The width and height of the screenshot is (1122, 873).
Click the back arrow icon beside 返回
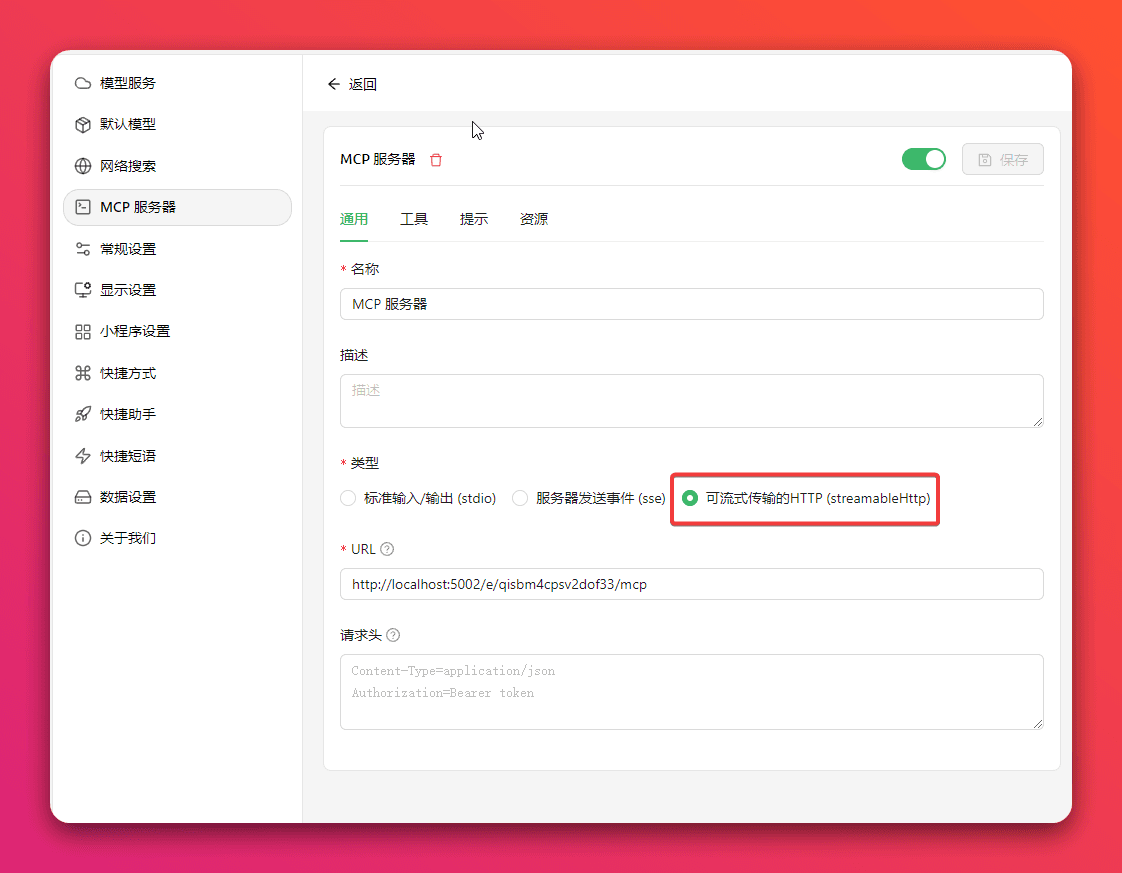coord(333,84)
